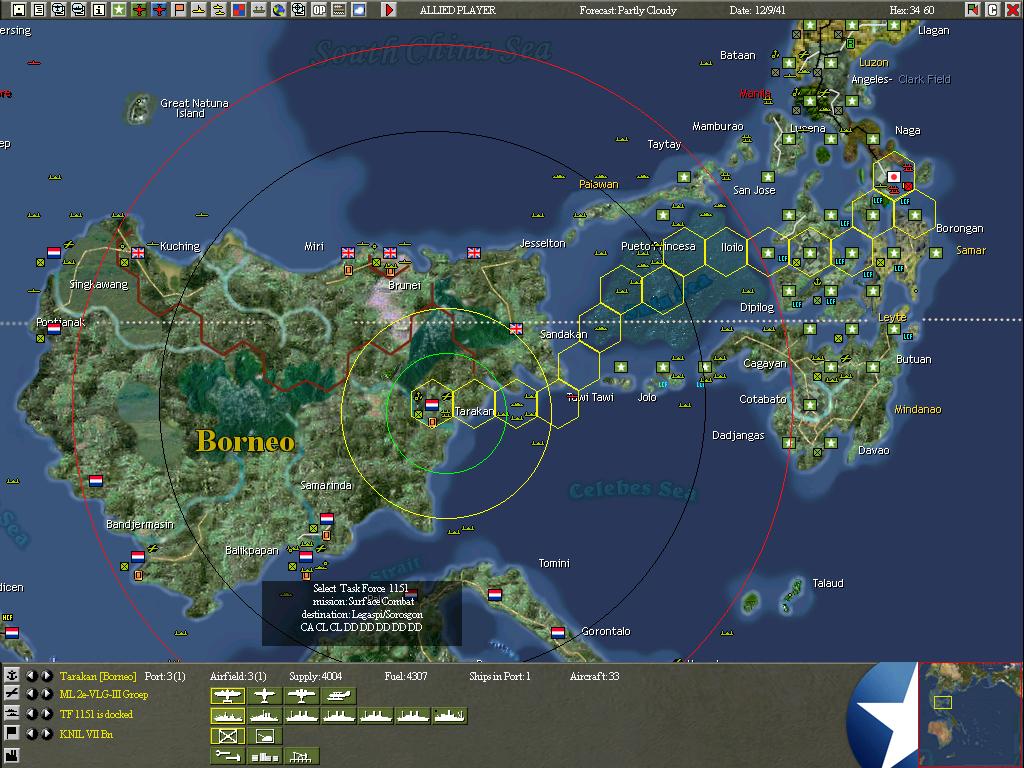The height and width of the screenshot is (768, 1024).
Task: Click the Davao map label
Action: point(873,450)
